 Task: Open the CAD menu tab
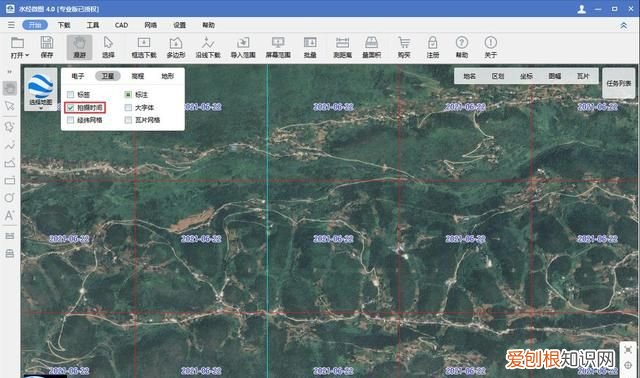[x=121, y=25]
